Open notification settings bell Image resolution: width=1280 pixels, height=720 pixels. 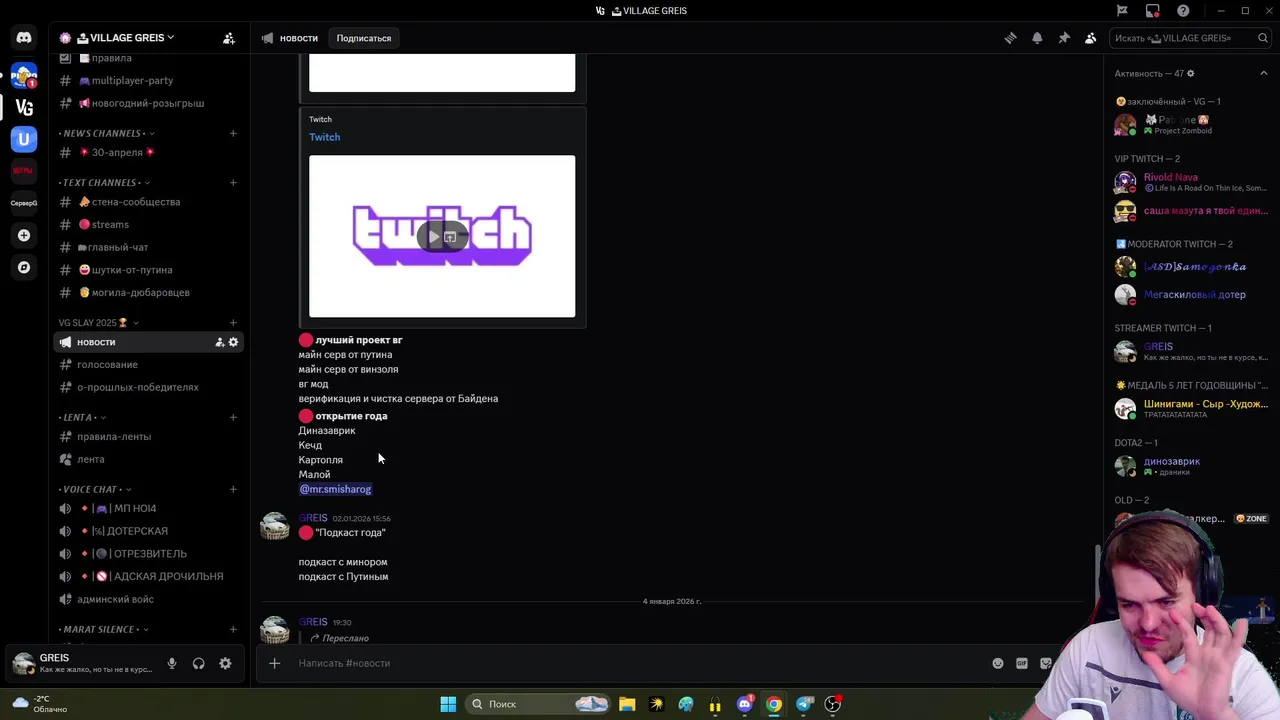(1037, 38)
